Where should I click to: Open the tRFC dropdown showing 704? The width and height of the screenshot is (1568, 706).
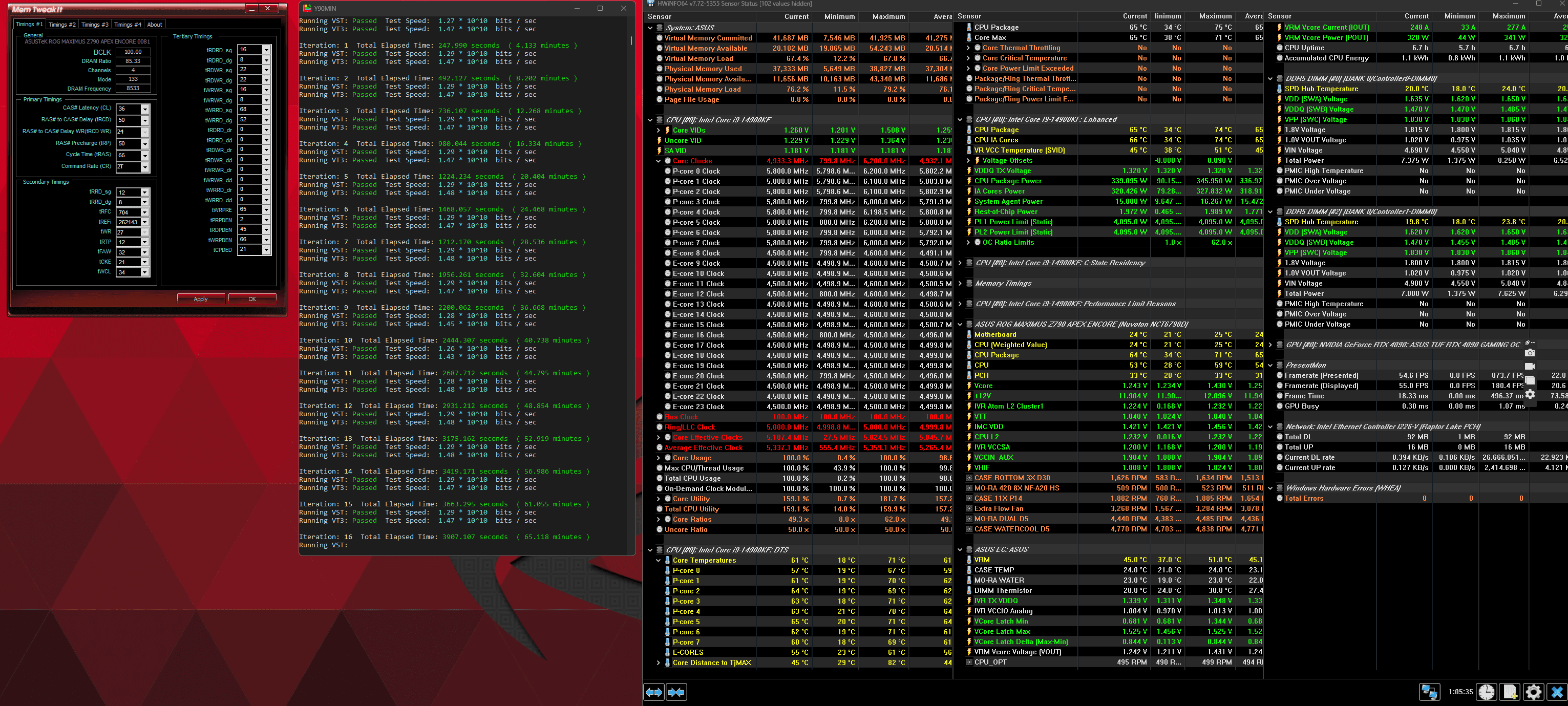145,212
